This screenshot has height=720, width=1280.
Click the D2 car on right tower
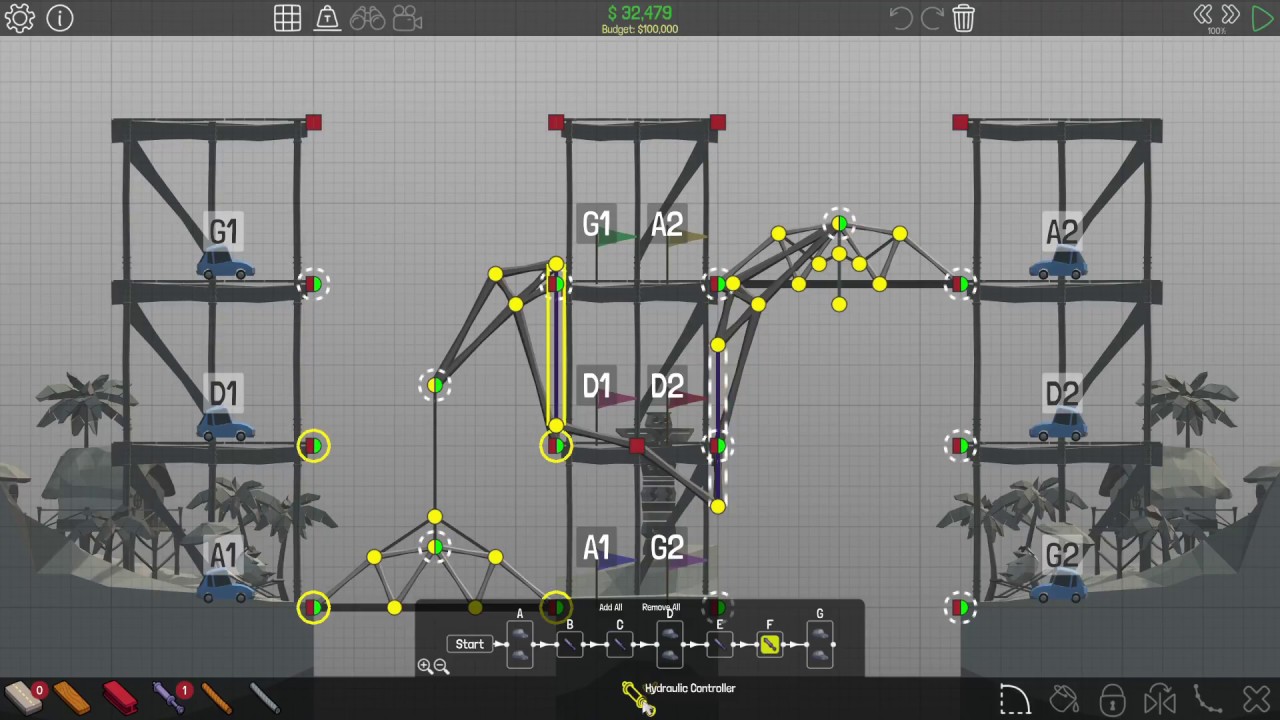pos(1060,427)
